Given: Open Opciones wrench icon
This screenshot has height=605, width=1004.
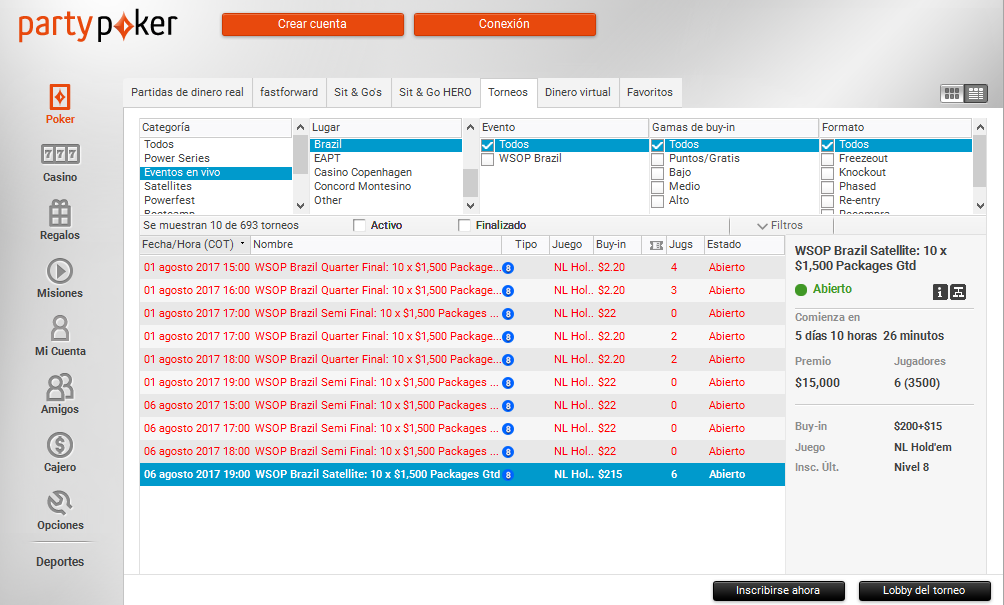Looking at the screenshot, I should tap(60, 503).
